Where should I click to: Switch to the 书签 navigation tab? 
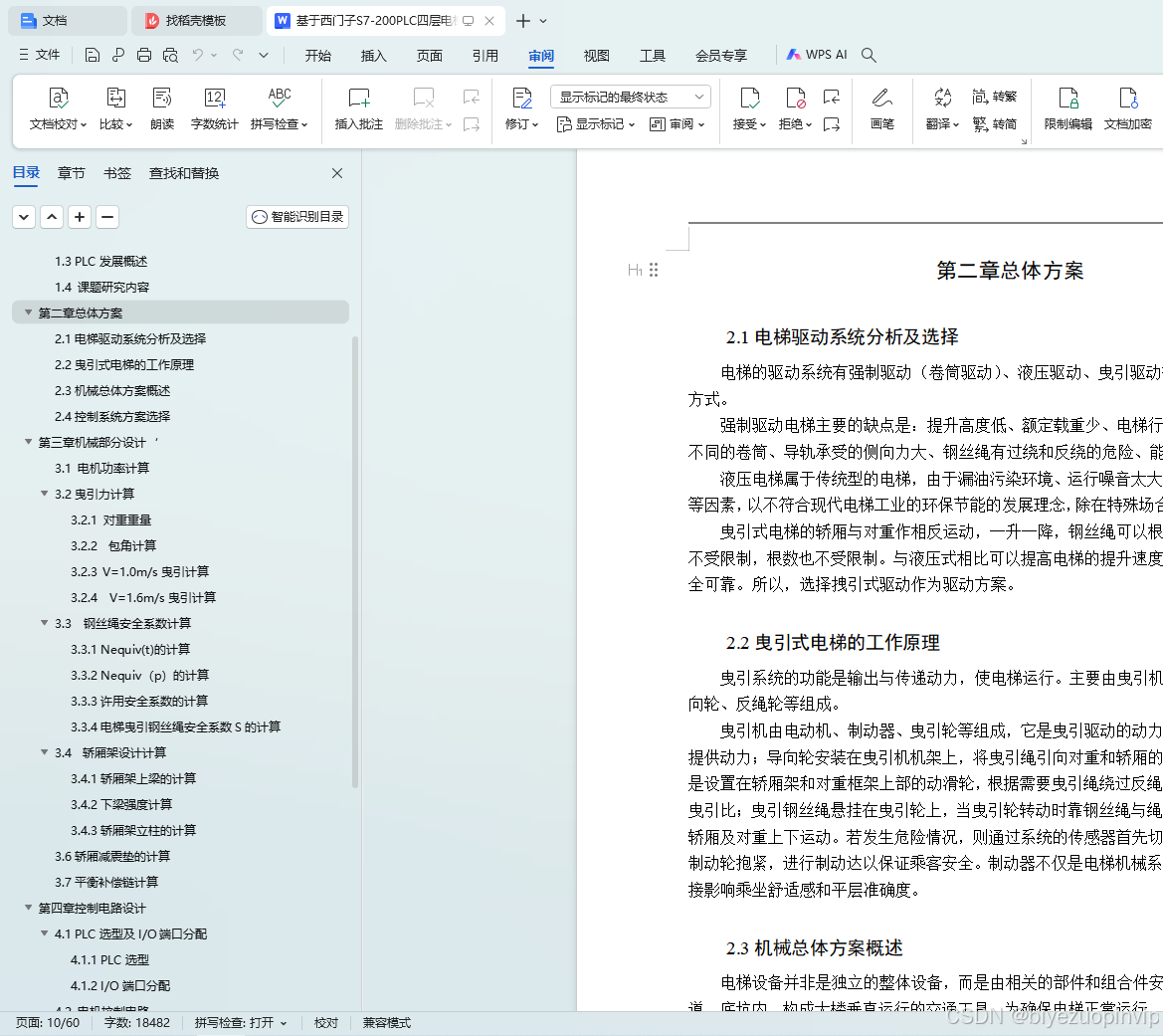[x=117, y=173]
